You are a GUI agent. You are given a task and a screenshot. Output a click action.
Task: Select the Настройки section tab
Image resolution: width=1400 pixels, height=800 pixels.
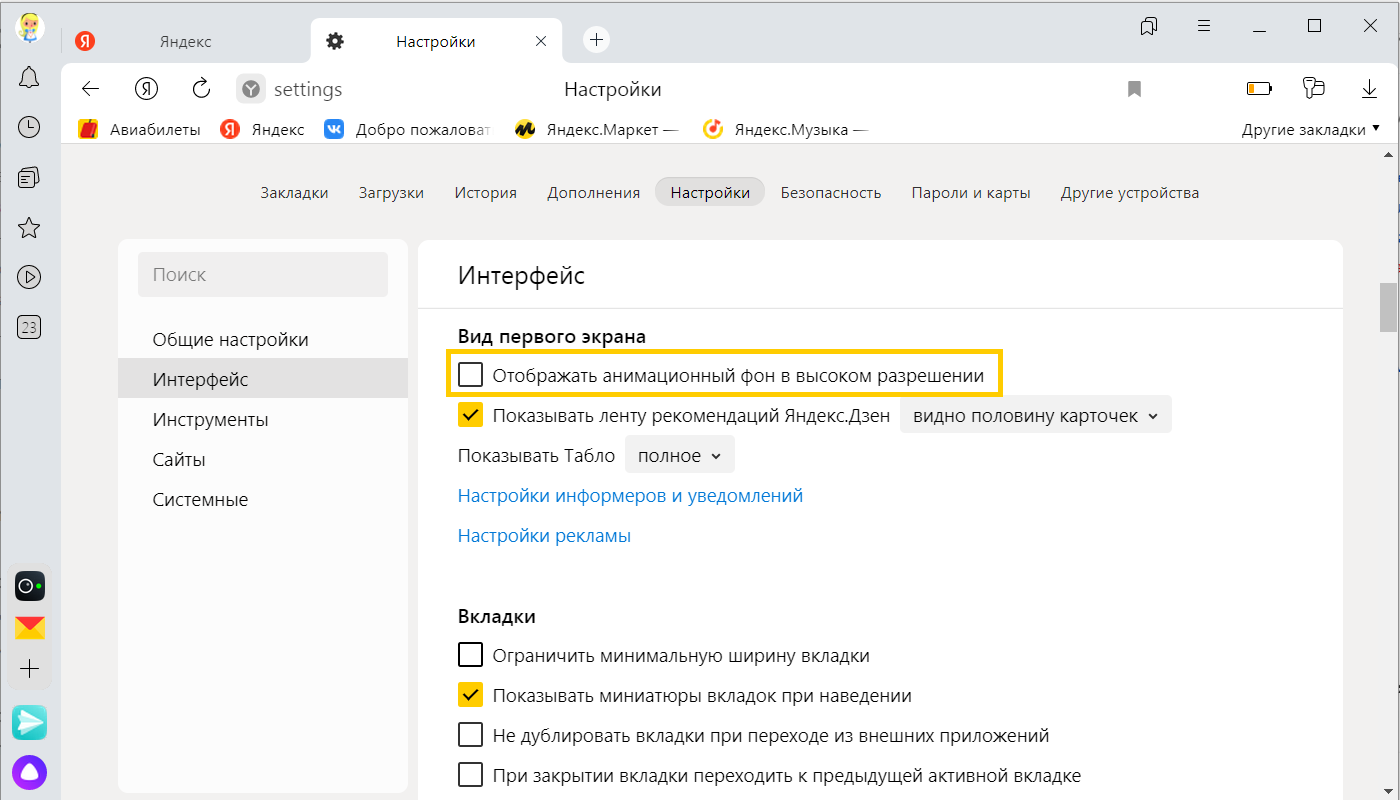(710, 192)
